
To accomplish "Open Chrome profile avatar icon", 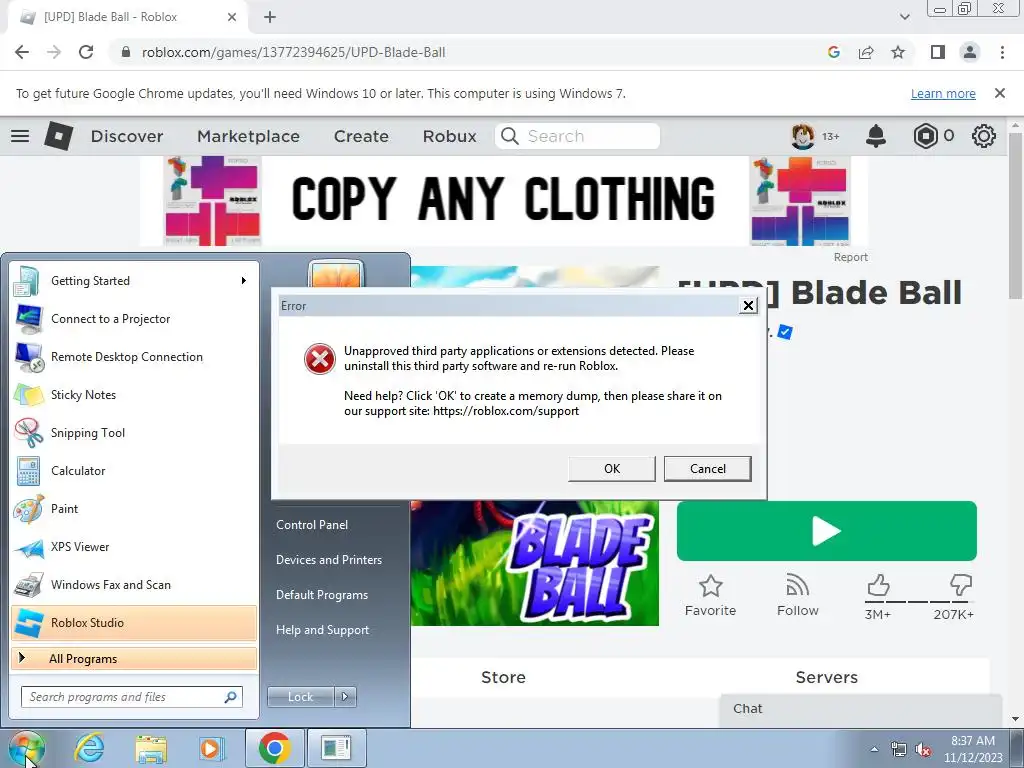I will [x=970, y=52].
